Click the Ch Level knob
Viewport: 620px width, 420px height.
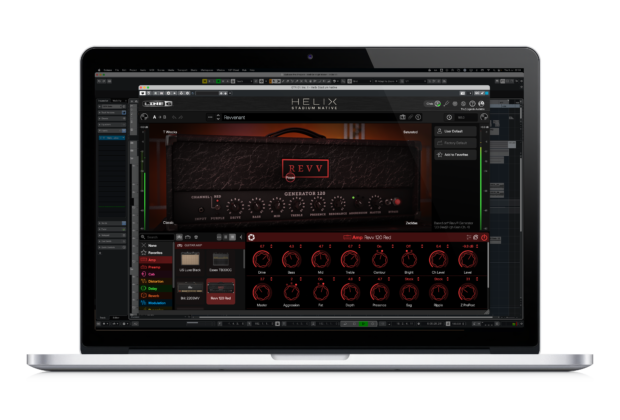point(438,260)
